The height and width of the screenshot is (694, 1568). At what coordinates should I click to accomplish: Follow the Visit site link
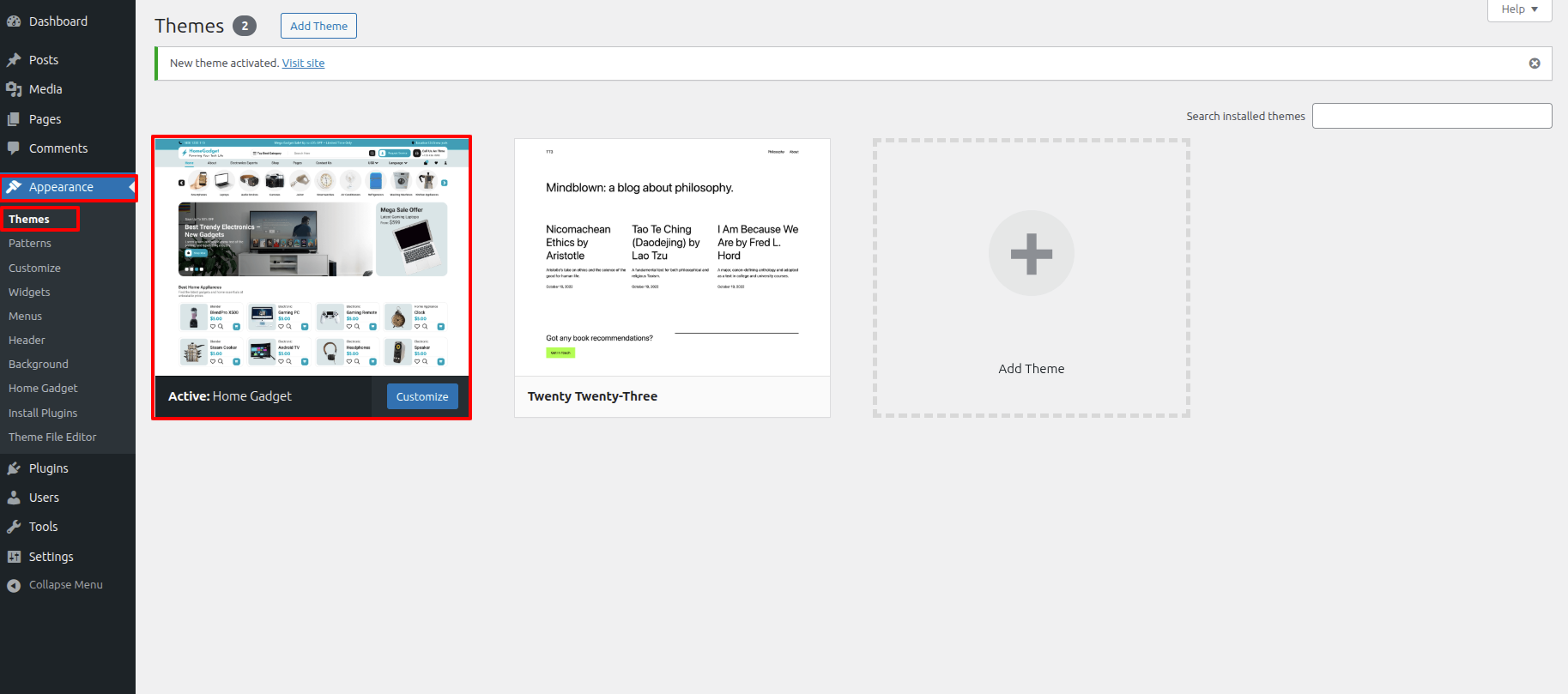click(x=303, y=63)
